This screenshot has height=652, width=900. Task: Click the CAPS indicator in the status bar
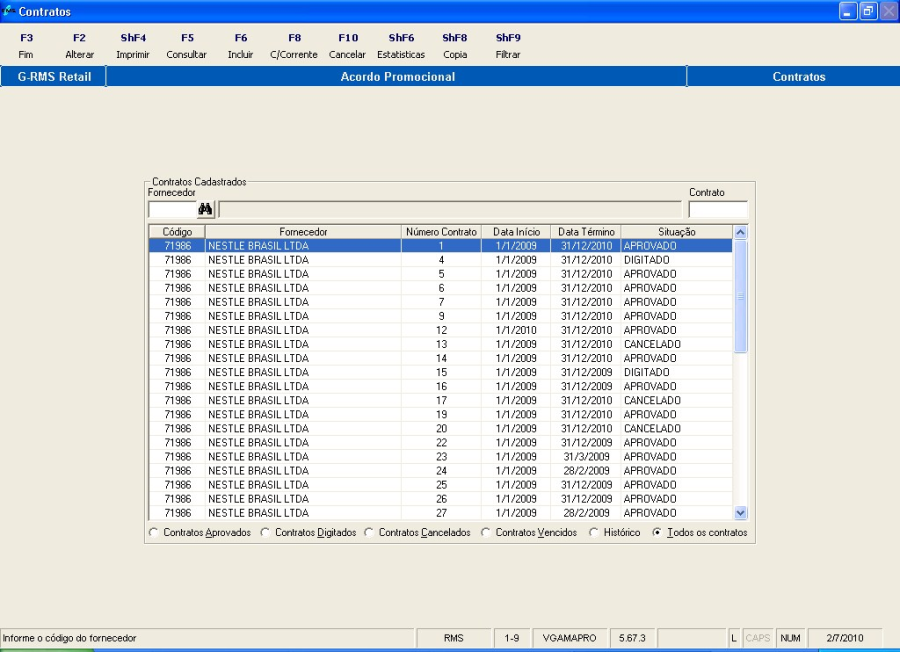click(758, 638)
